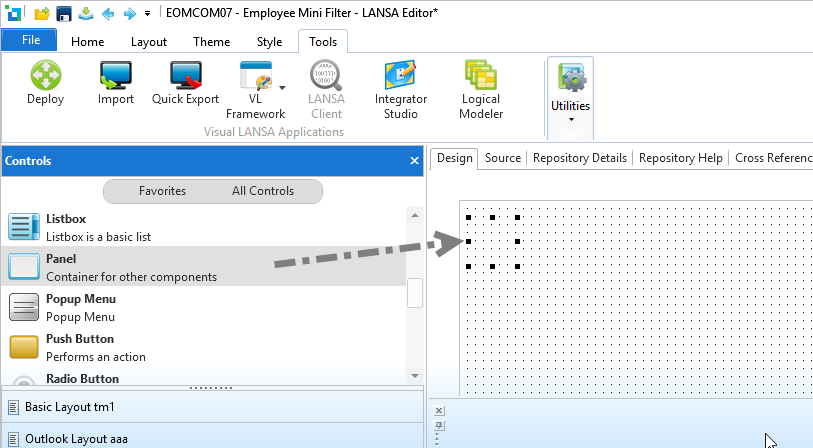
Task: Click the LANSA application logo icon
Action: tap(14, 13)
